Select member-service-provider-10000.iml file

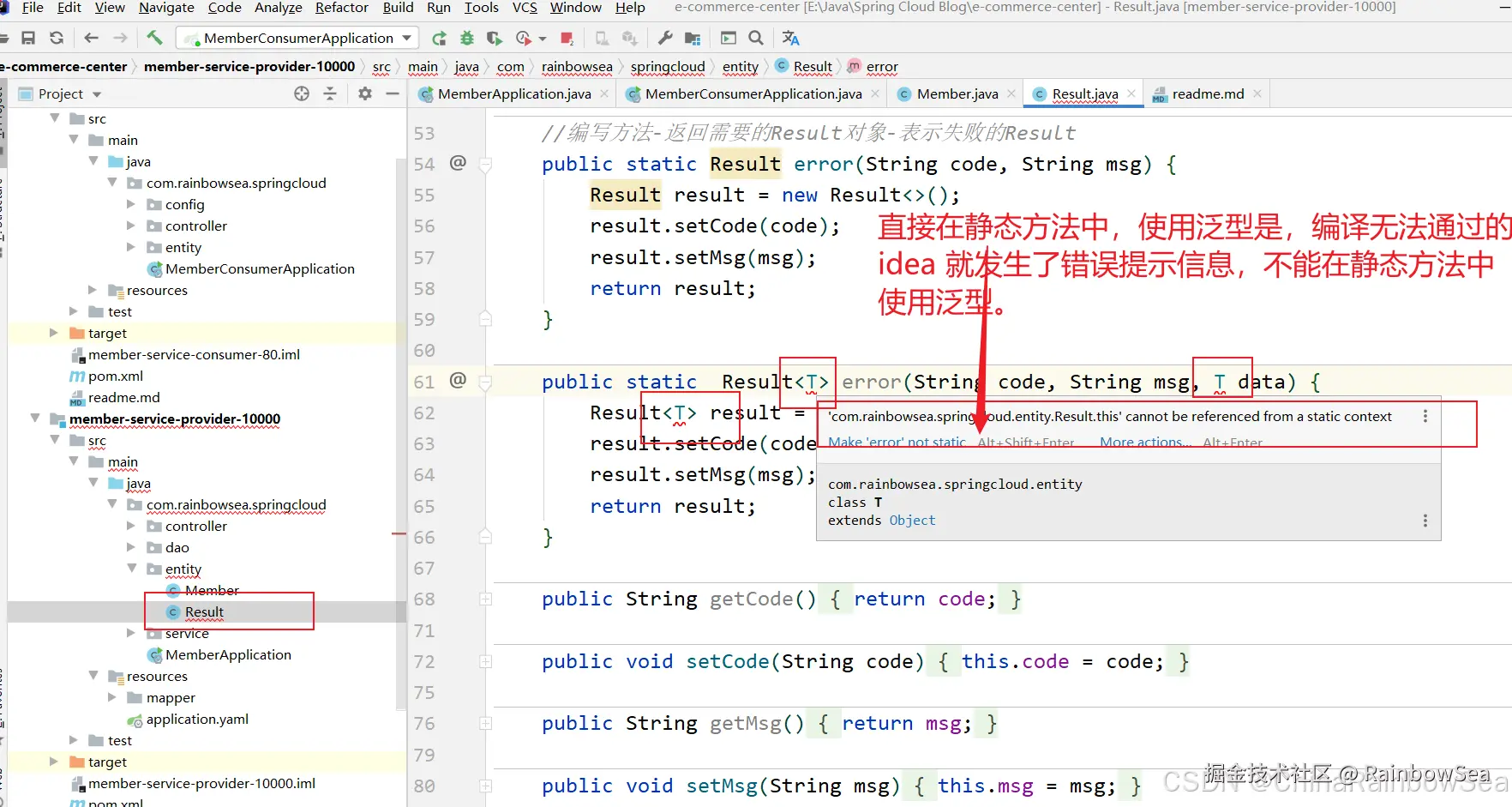tap(201, 783)
